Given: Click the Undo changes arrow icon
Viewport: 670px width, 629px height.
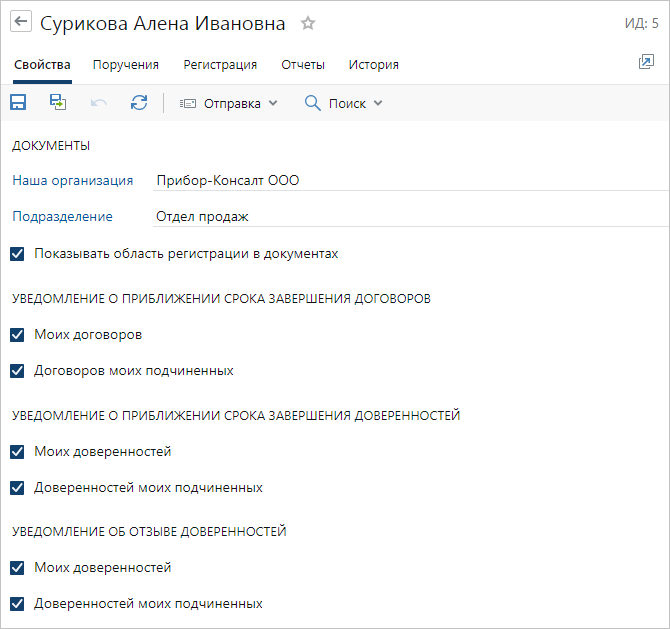Looking at the screenshot, I should 99,103.
